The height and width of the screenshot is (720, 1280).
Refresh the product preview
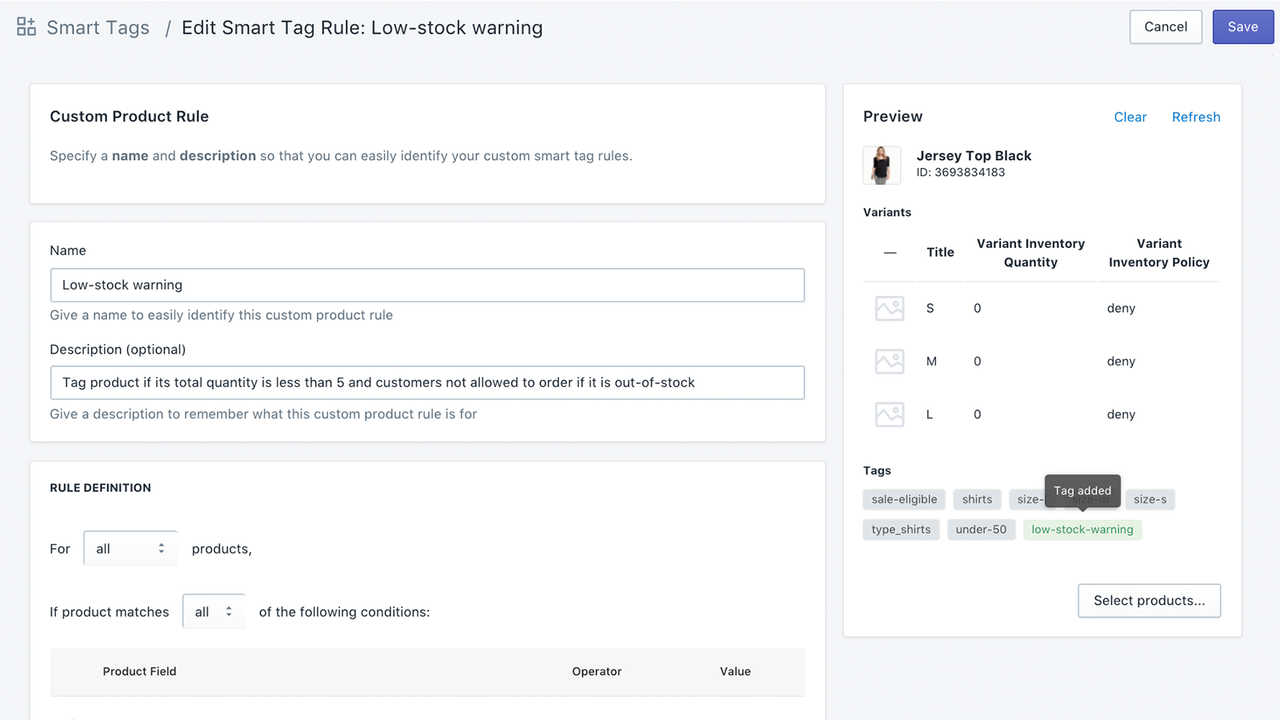coord(1196,117)
